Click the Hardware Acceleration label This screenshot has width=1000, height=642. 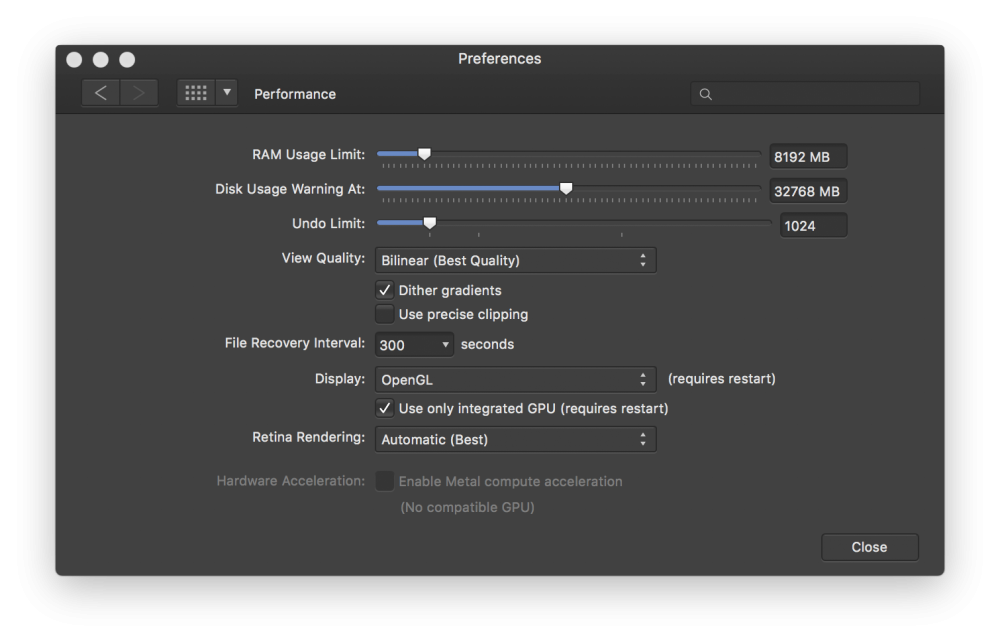click(x=291, y=481)
